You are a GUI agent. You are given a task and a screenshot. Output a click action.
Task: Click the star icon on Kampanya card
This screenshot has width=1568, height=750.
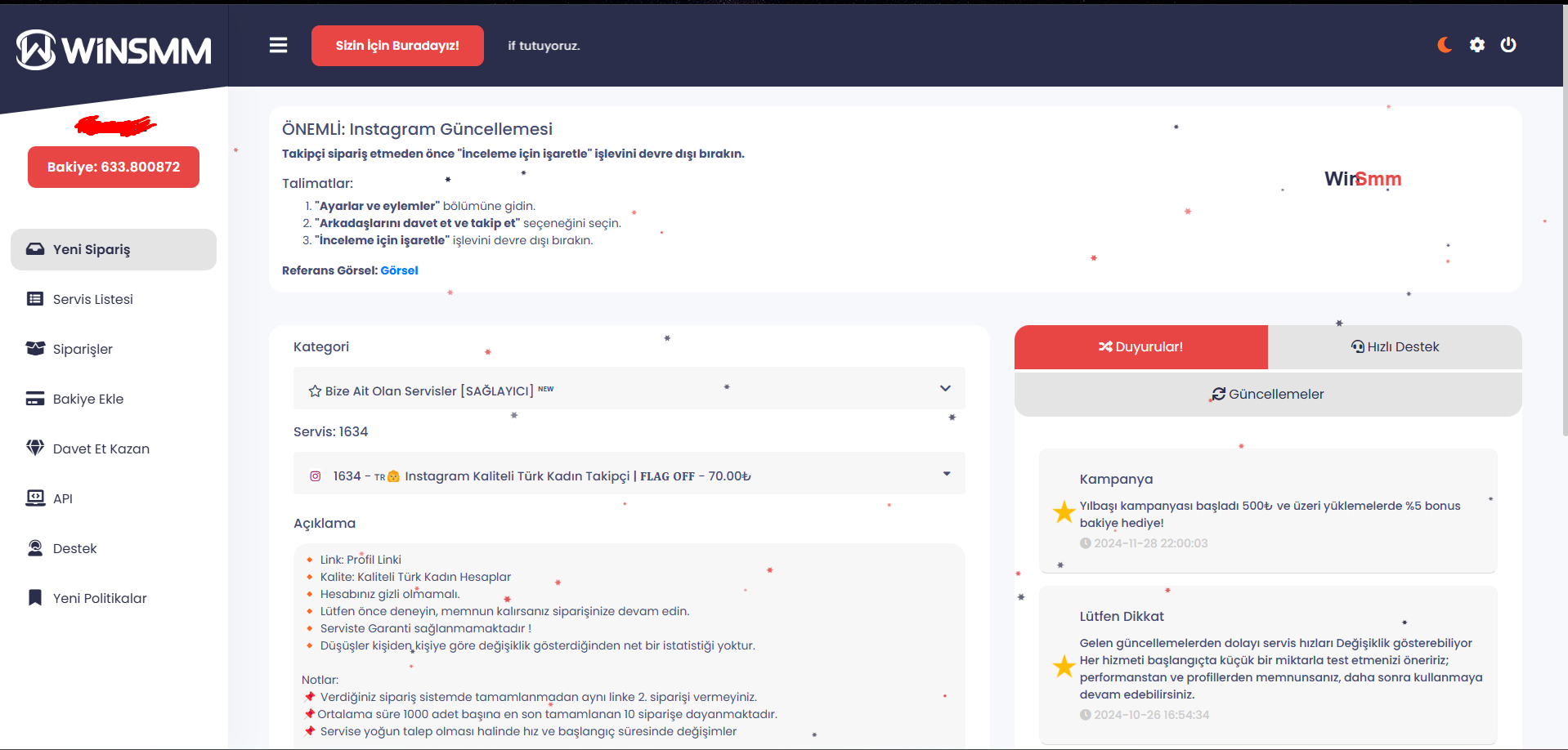[x=1064, y=512]
